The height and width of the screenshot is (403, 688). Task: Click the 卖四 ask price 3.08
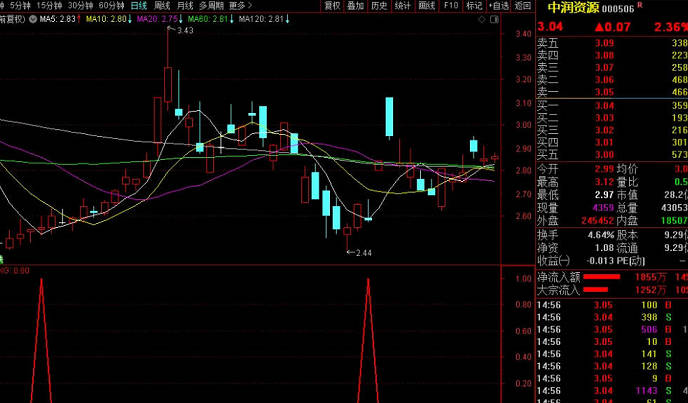[604, 55]
